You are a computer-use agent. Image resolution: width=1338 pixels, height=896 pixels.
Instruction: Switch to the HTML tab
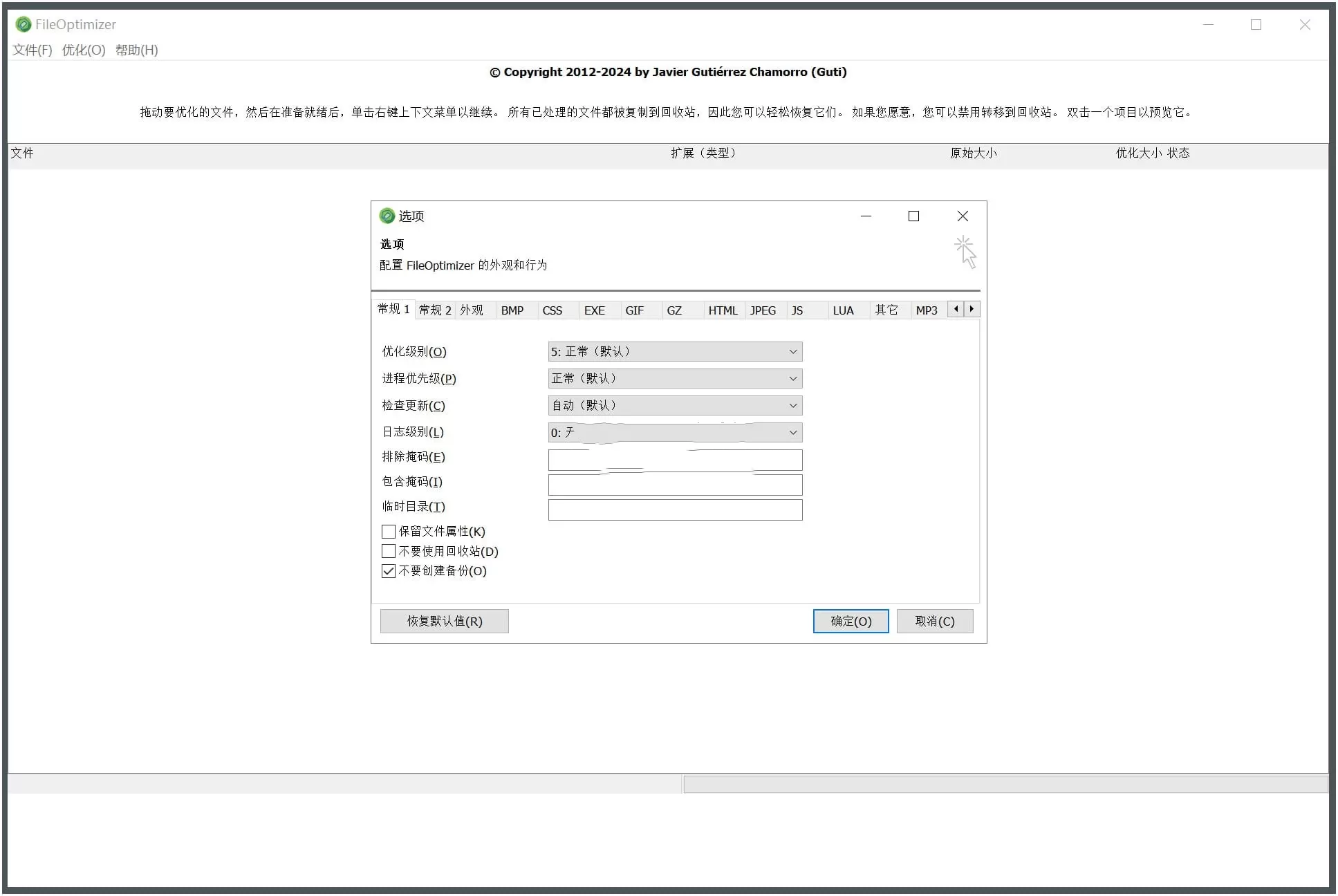pyautogui.click(x=723, y=310)
